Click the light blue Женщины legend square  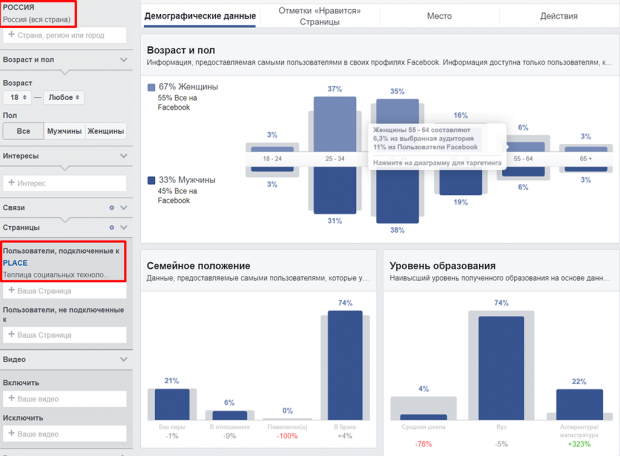click(151, 87)
